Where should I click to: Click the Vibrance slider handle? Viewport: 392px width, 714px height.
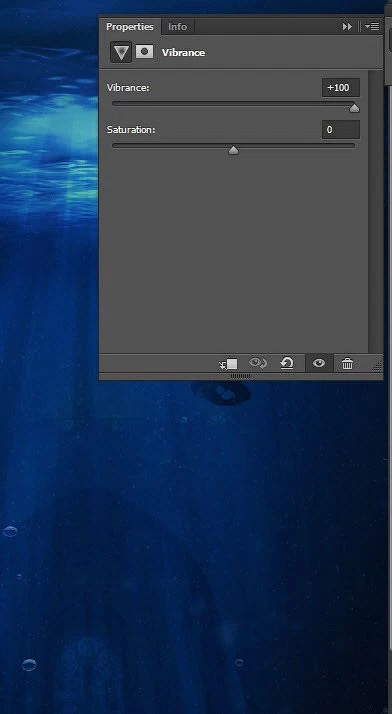coord(354,108)
